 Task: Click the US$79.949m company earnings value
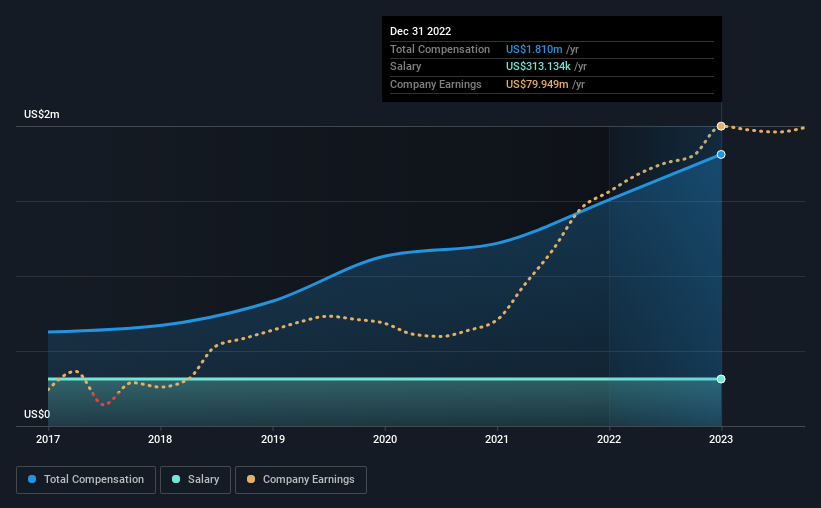tap(537, 84)
